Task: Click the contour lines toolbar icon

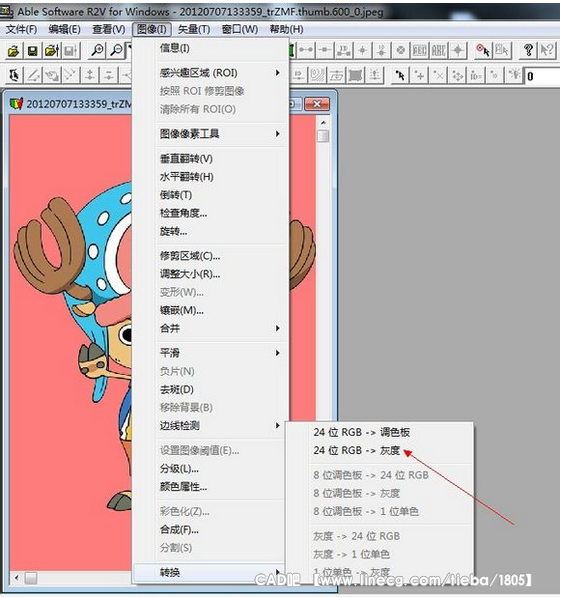Action: point(317,75)
